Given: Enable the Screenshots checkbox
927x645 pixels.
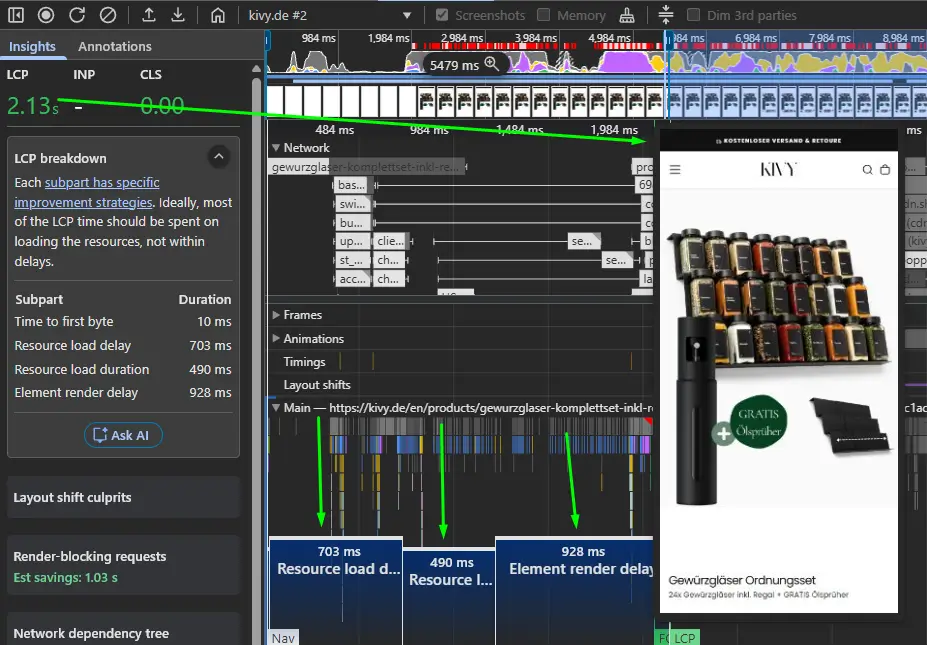Looking at the screenshot, I should coord(442,15).
